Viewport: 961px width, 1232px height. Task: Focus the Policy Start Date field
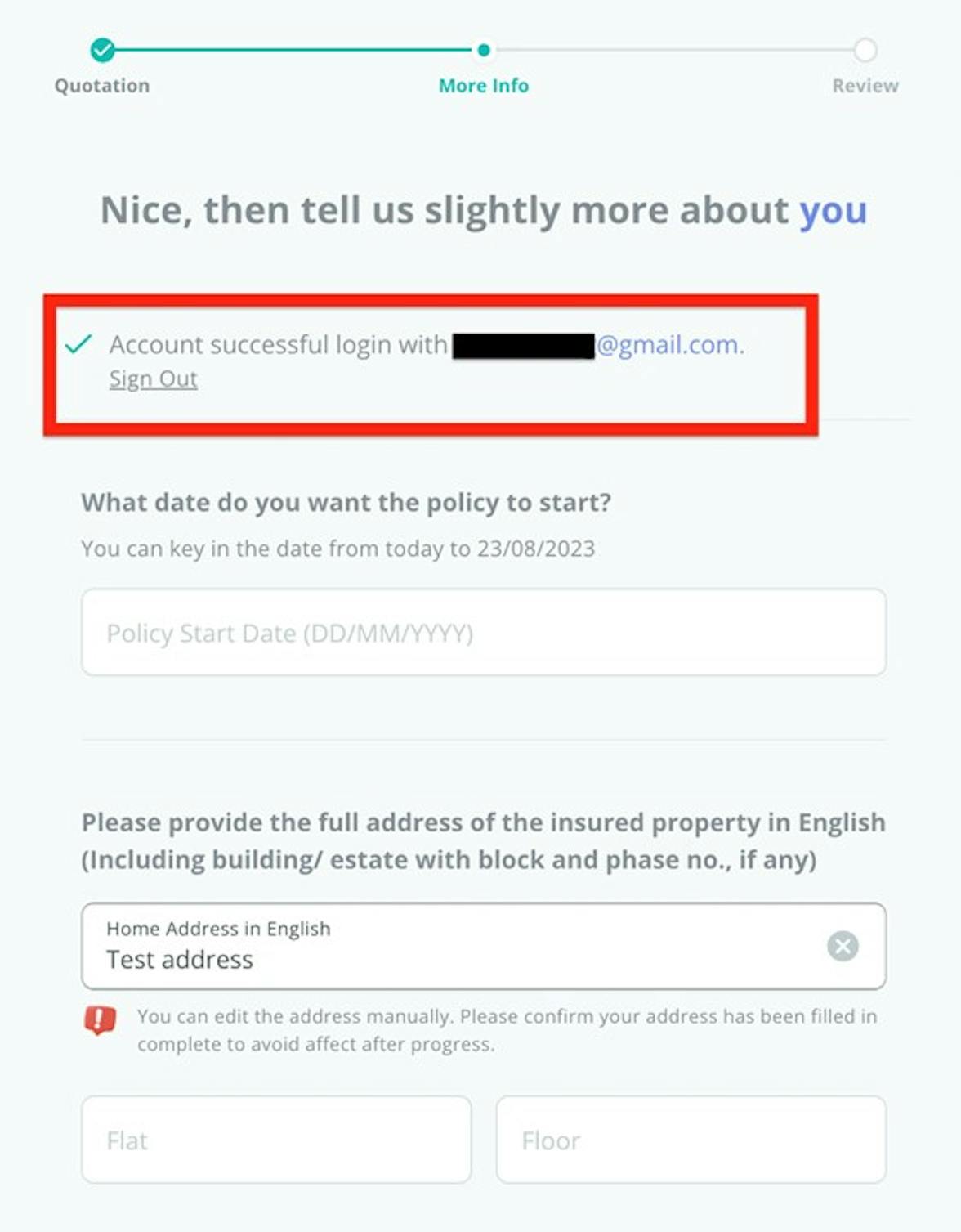pos(484,632)
